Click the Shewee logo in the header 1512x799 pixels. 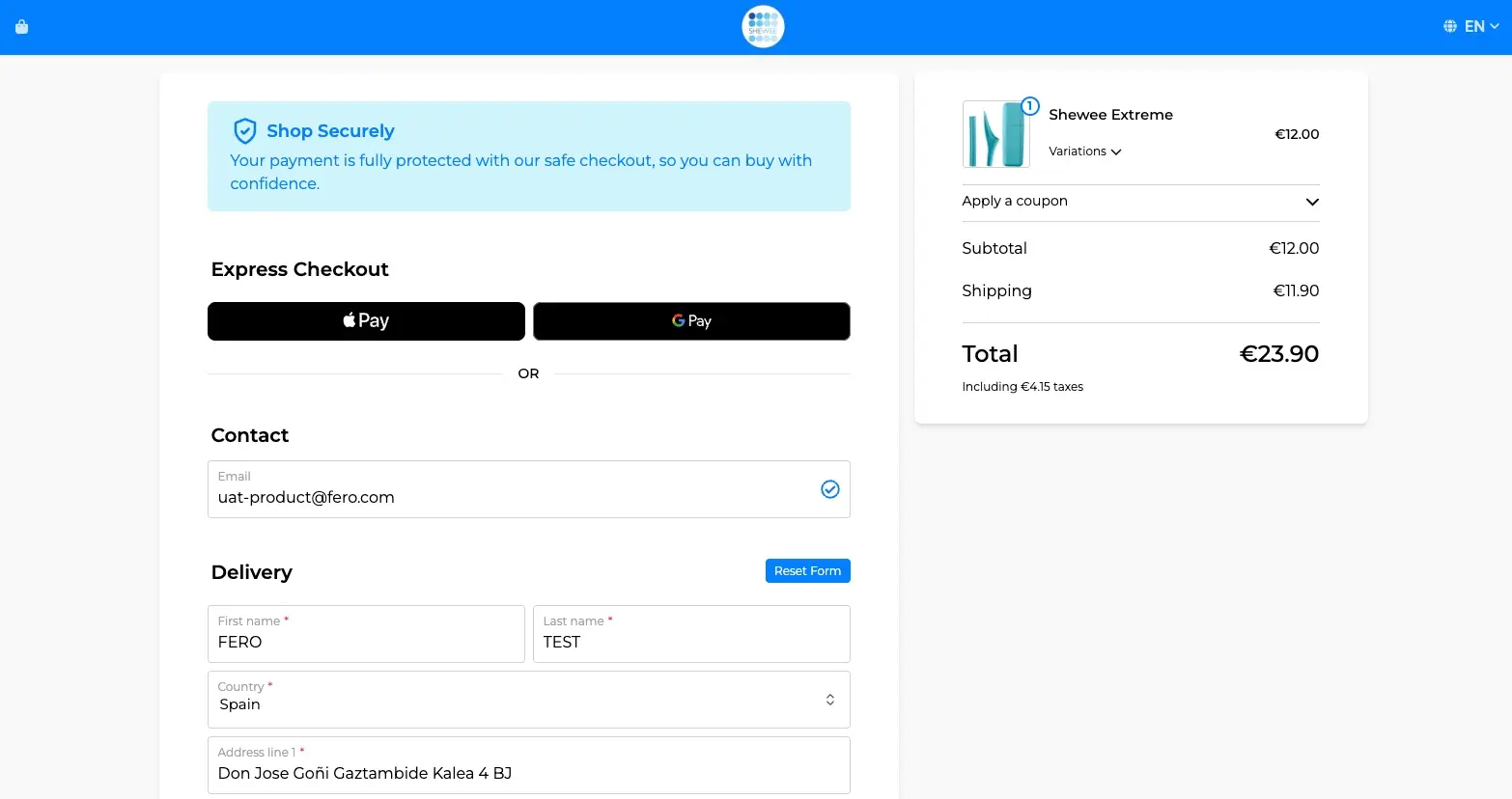click(763, 27)
